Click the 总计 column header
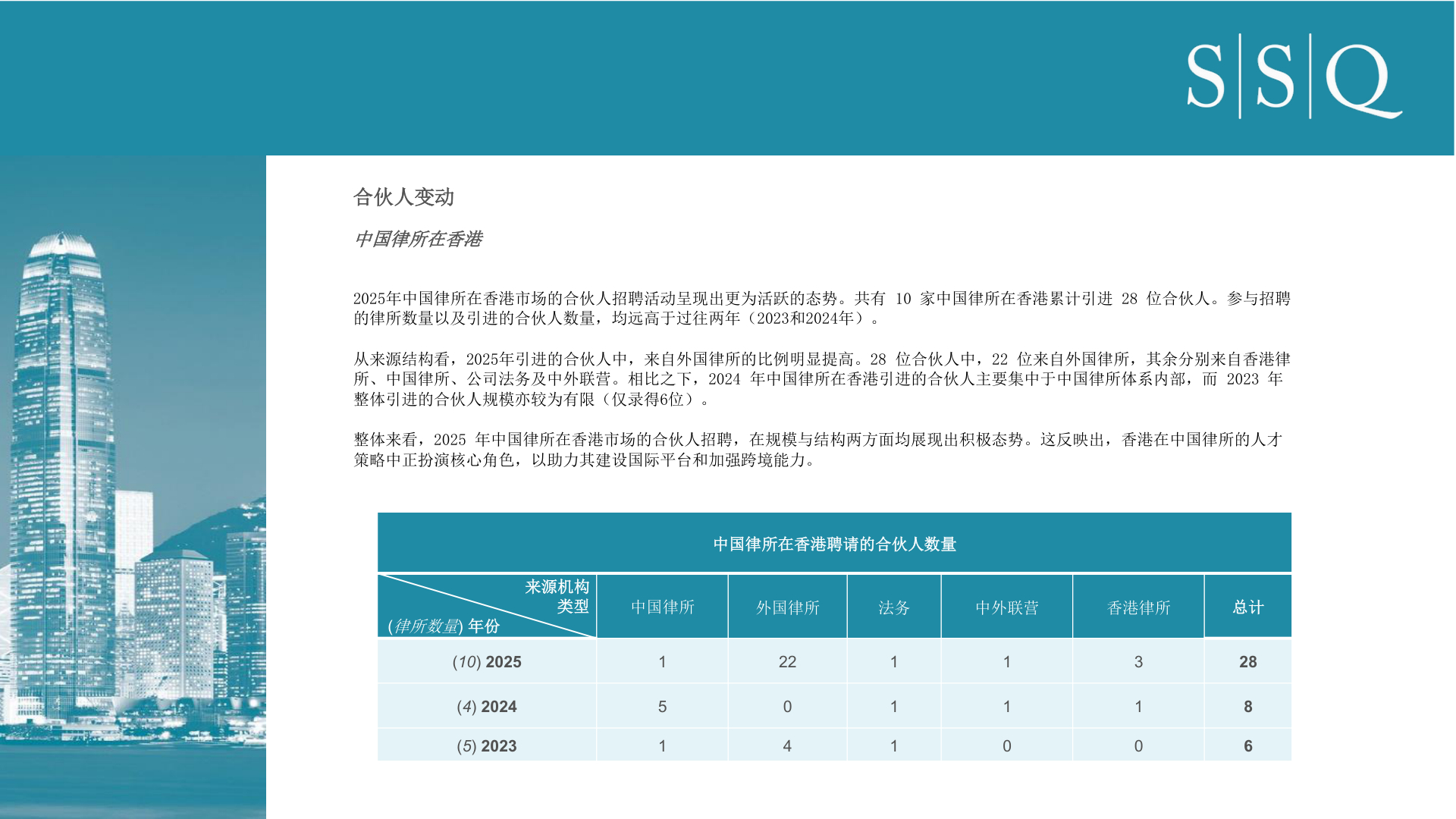1456x819 pixels. click(1247, 607)
